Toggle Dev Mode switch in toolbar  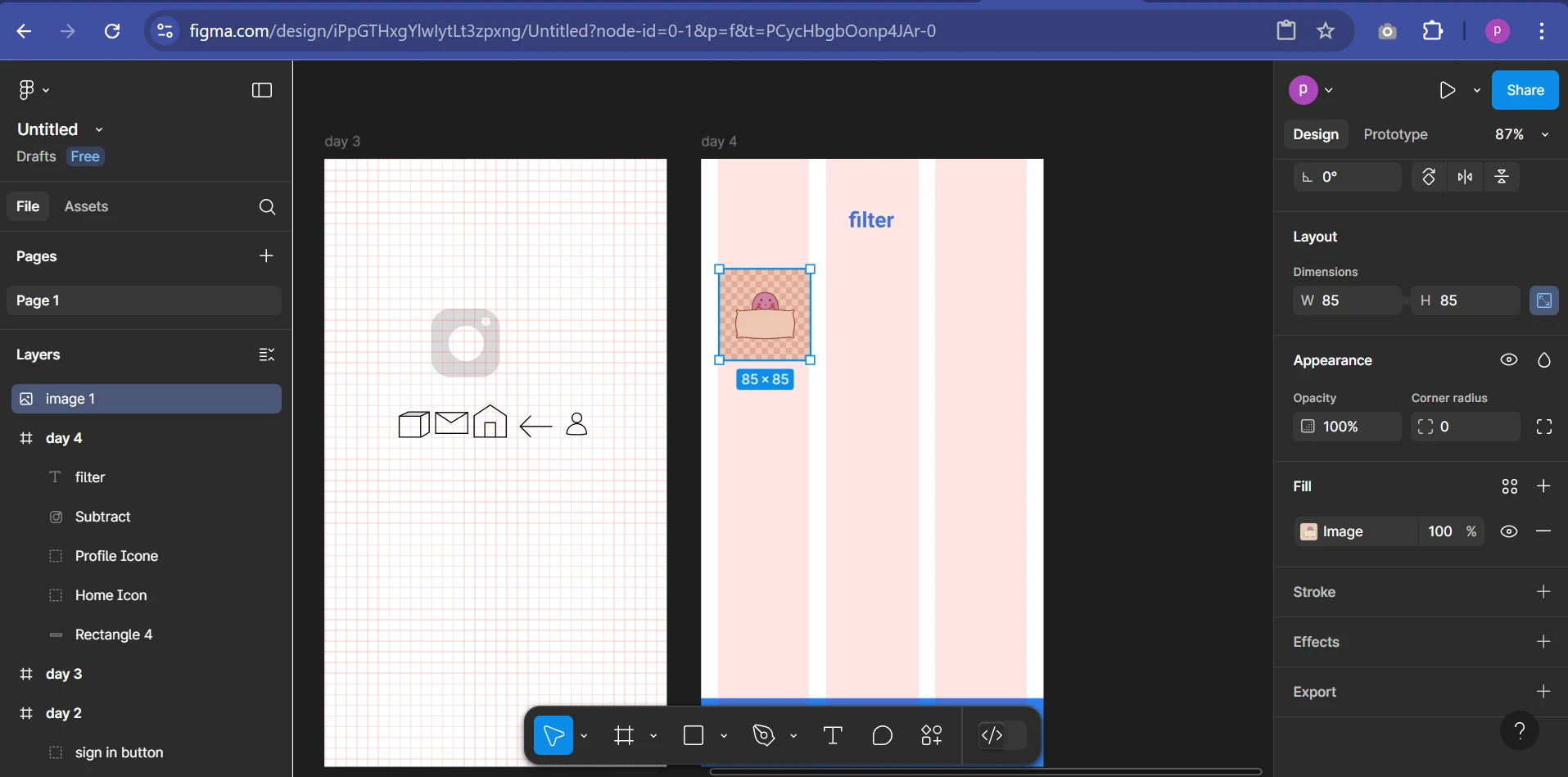(1002, 735)
